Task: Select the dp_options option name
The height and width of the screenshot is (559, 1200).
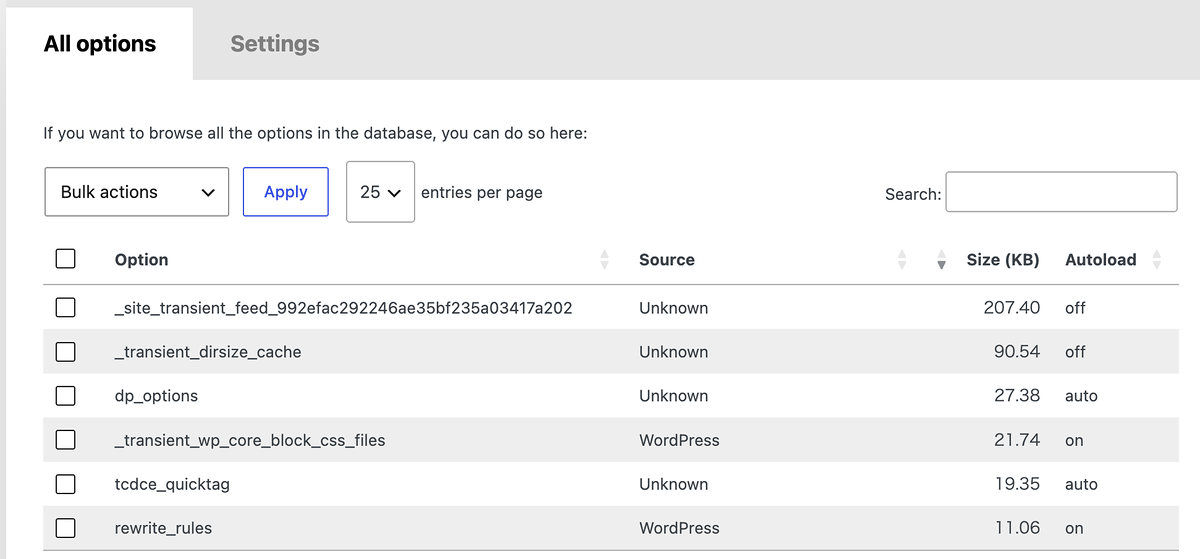Action: [x=156, y=396]
